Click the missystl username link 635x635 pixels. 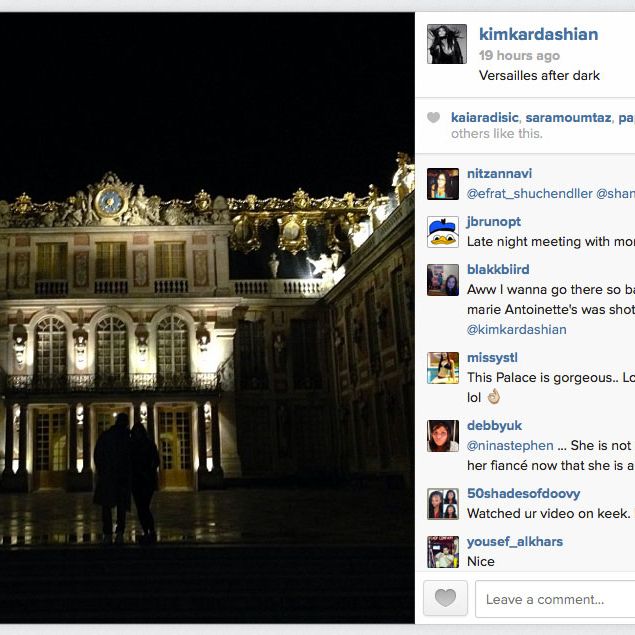coord(492,358)
